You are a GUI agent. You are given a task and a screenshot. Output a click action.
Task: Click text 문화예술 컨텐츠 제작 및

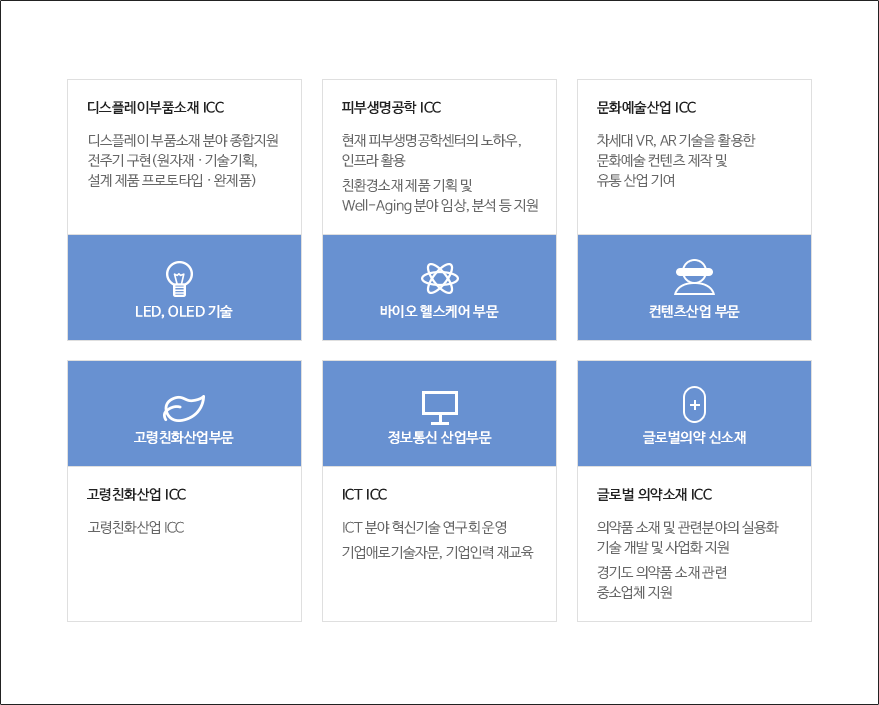click(661, 160)
